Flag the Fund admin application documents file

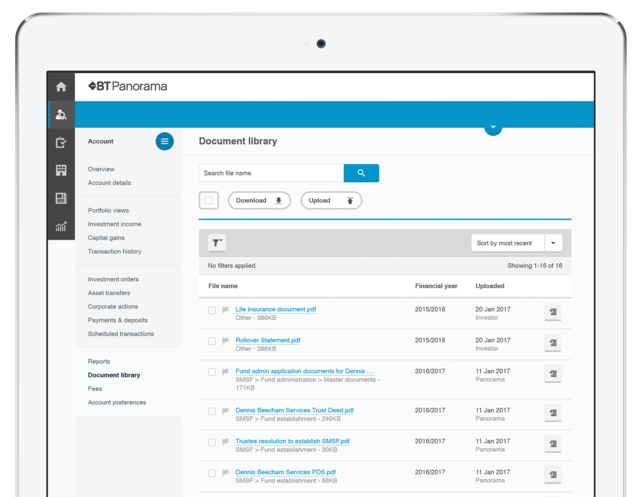tap(225, 372)
